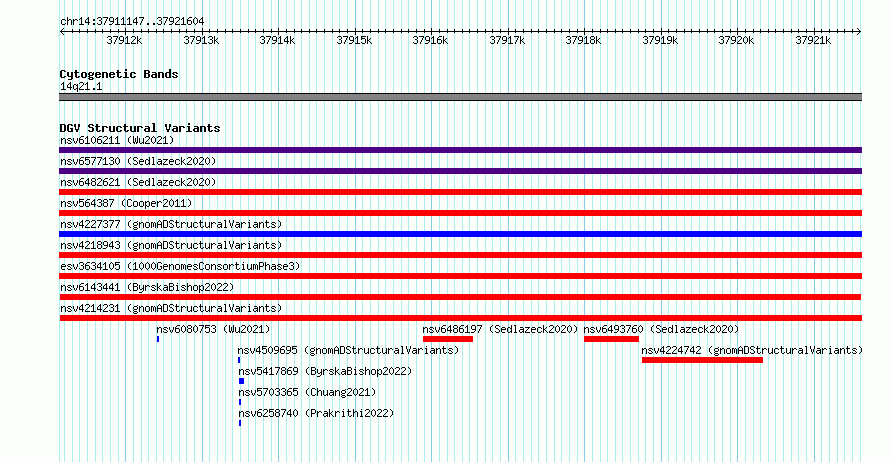Screen dimensions: 890x462
Task: Select the short red nsv6486197 bar
Action: click(x=448, y=339)
